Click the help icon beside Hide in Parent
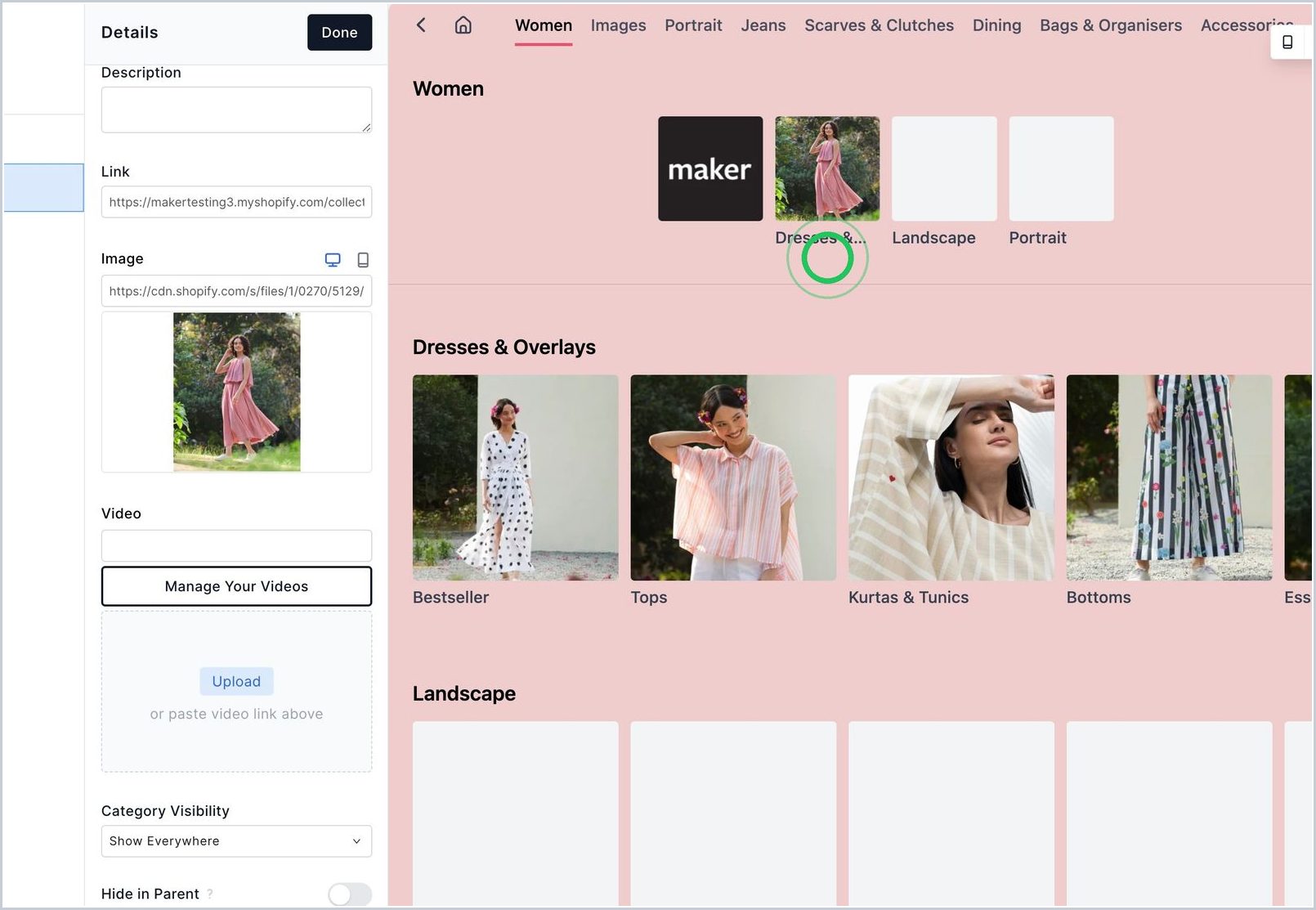The width and height of the screenshot is (1316, 910). (x=210, y=894)
